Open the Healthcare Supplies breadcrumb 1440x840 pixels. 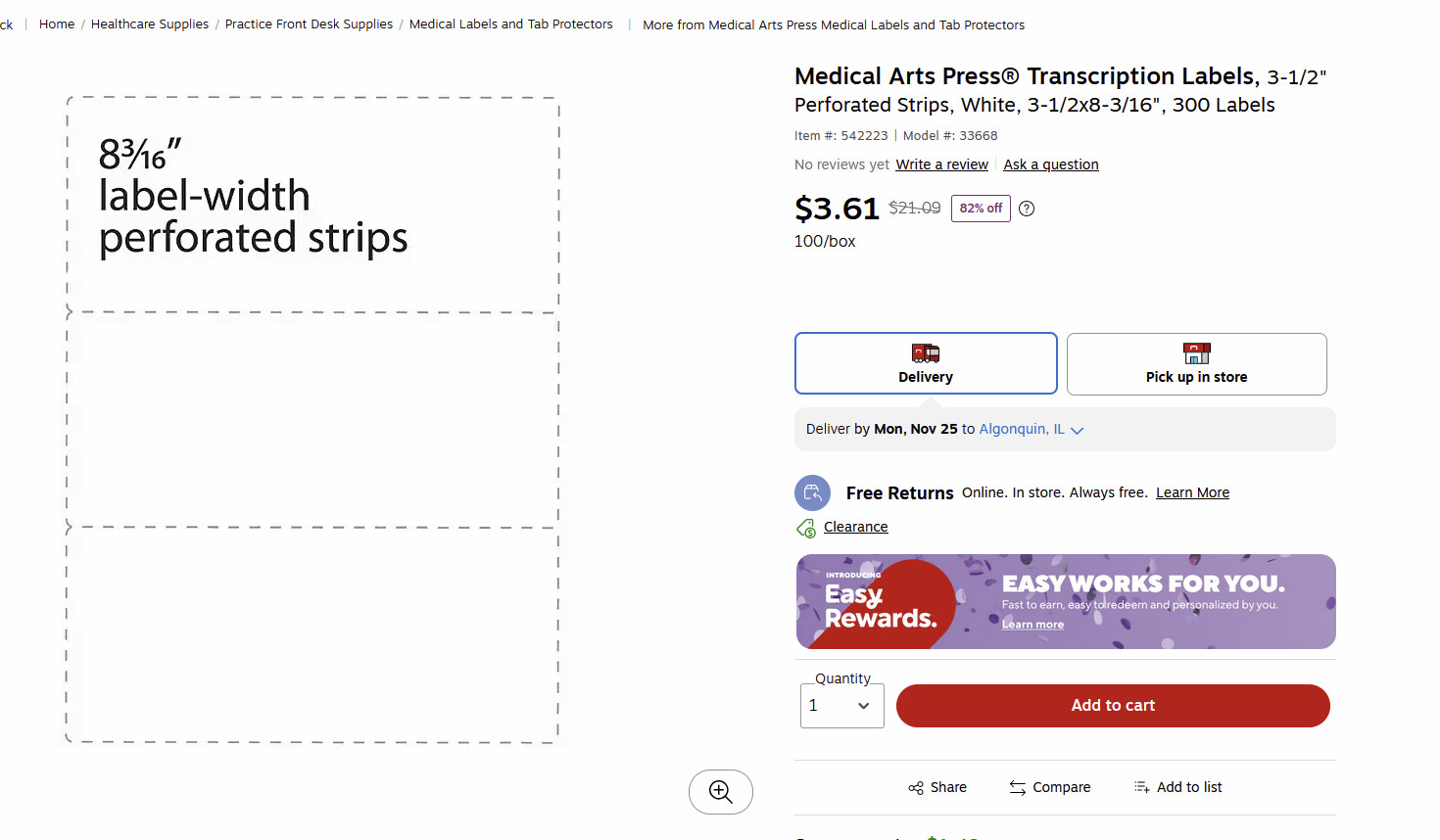pos(150,24)
